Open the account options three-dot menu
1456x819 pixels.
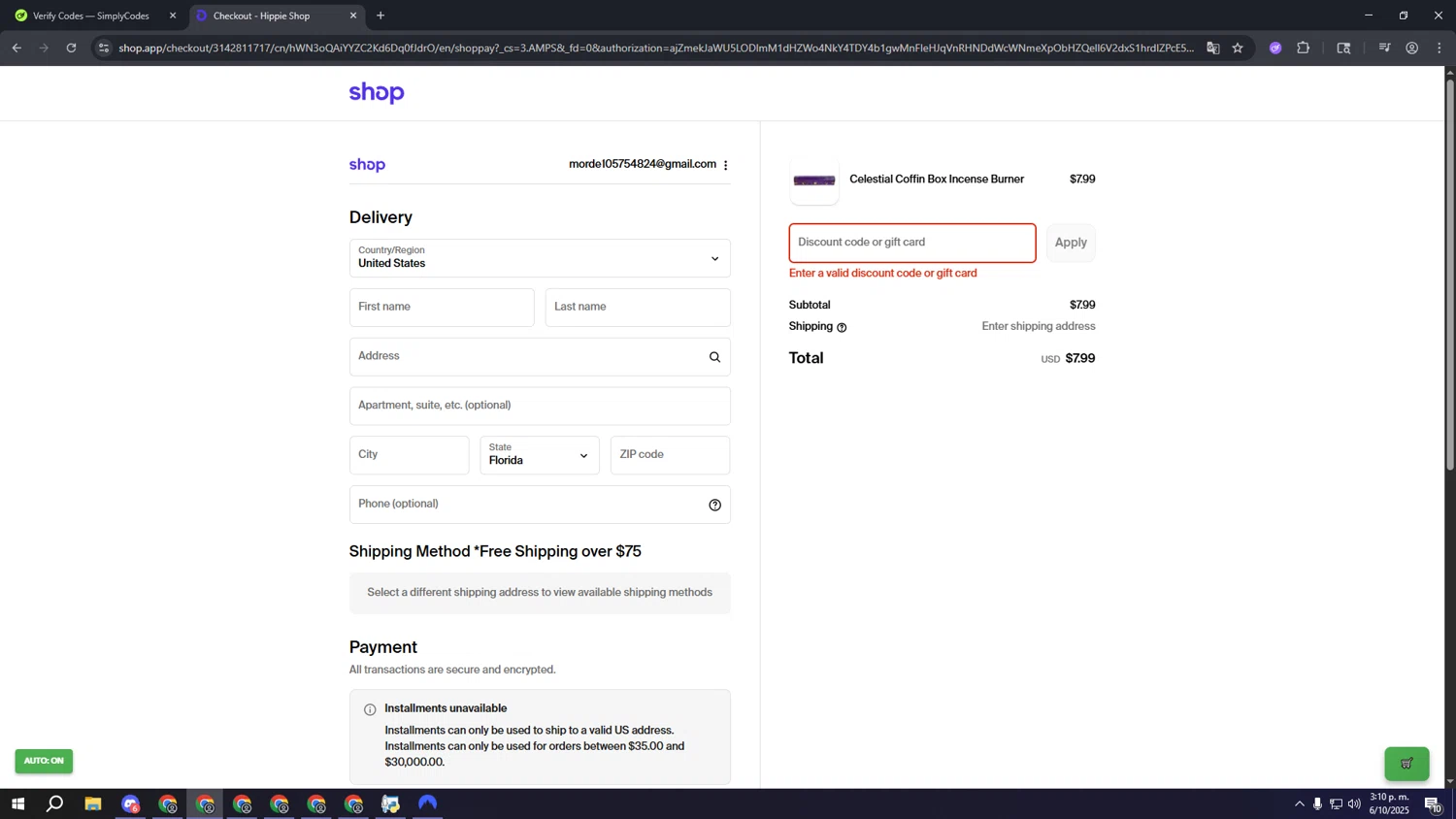726,165
